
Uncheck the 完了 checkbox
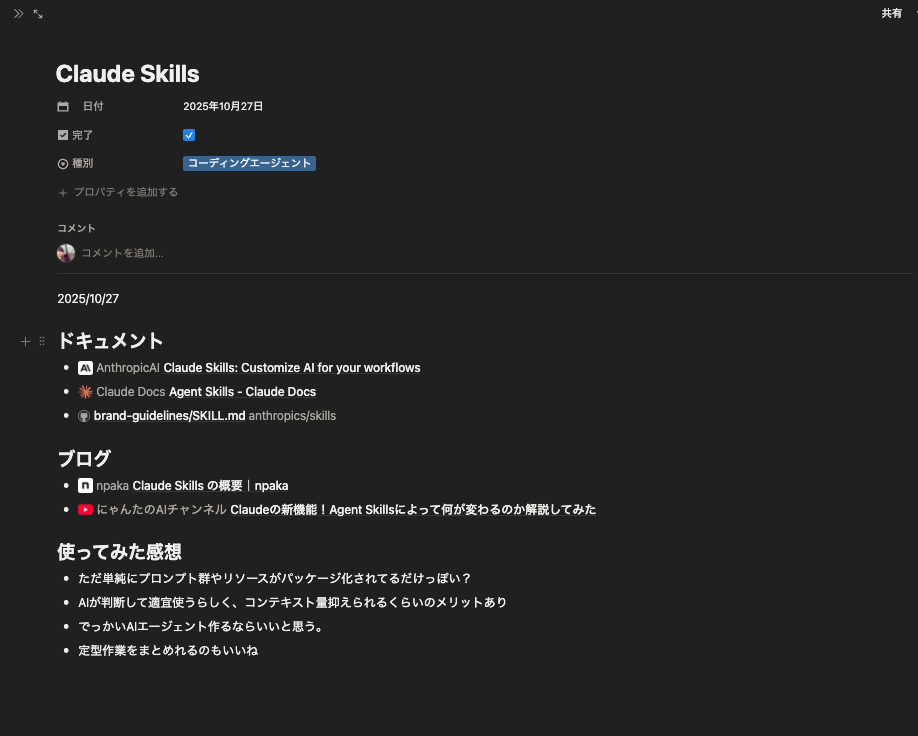coord(189,135)
